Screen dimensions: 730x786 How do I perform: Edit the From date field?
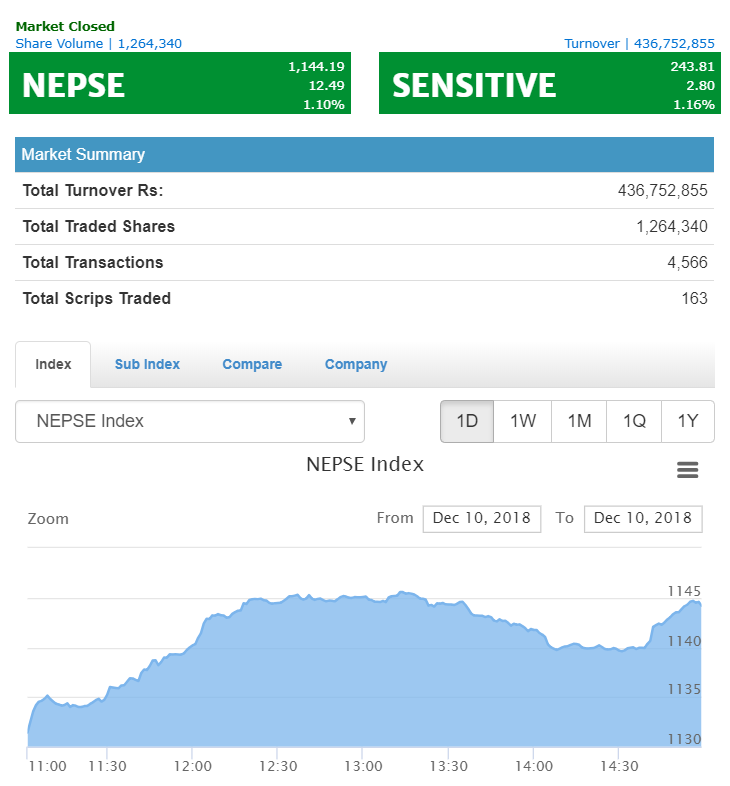(482, 518)
